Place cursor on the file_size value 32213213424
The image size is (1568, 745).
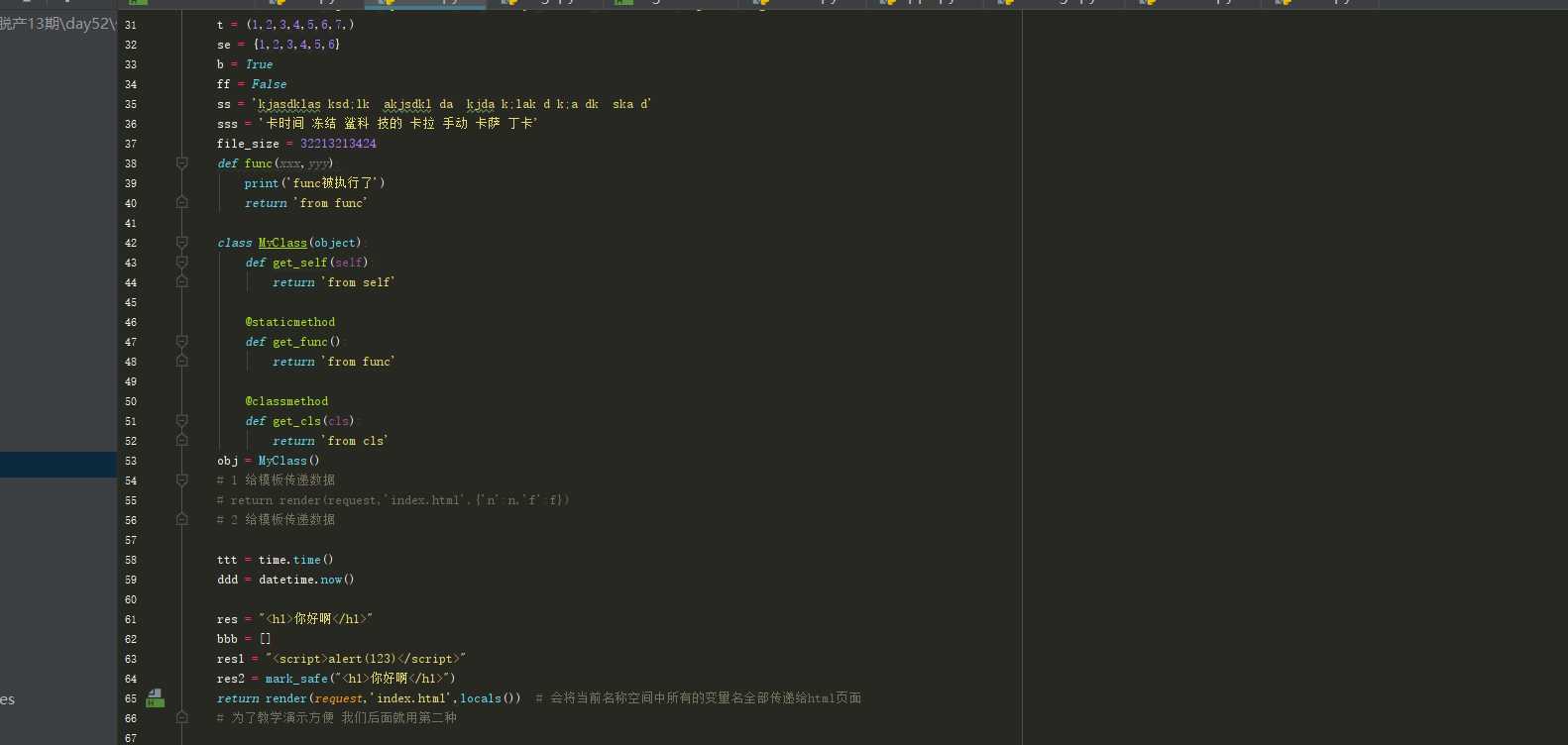pos(338,144)
